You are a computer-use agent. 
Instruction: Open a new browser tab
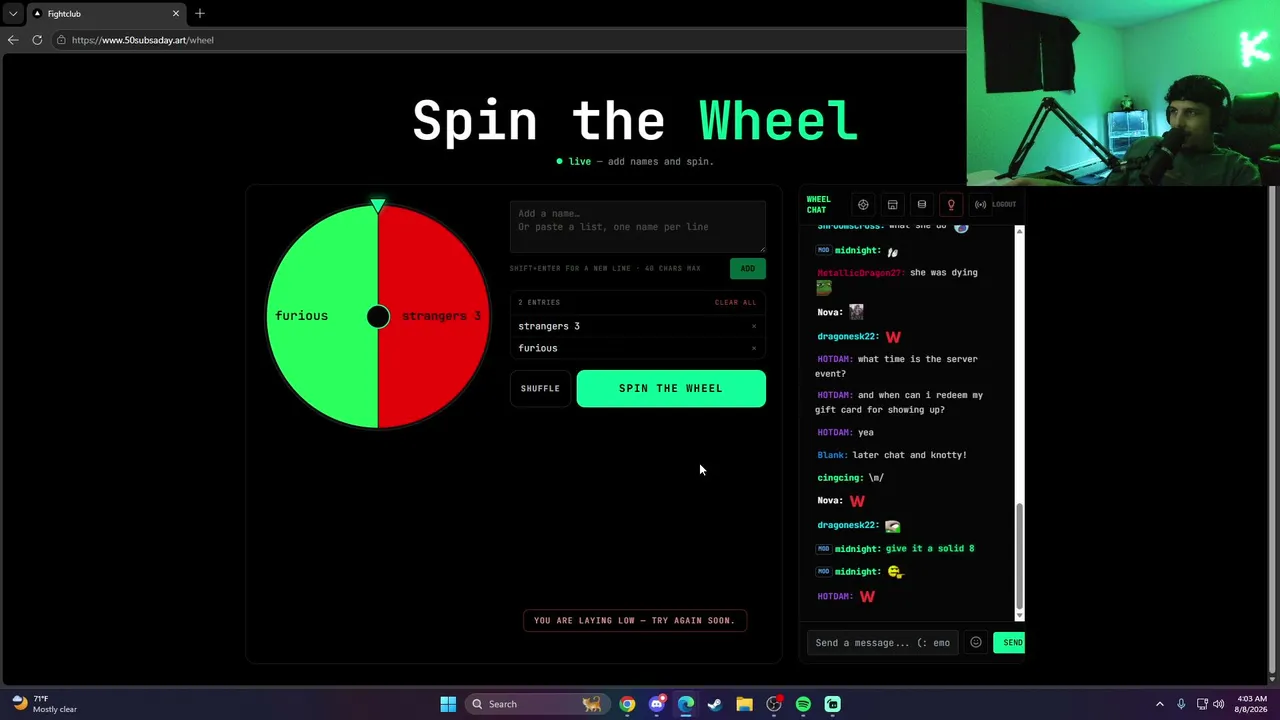200,14
